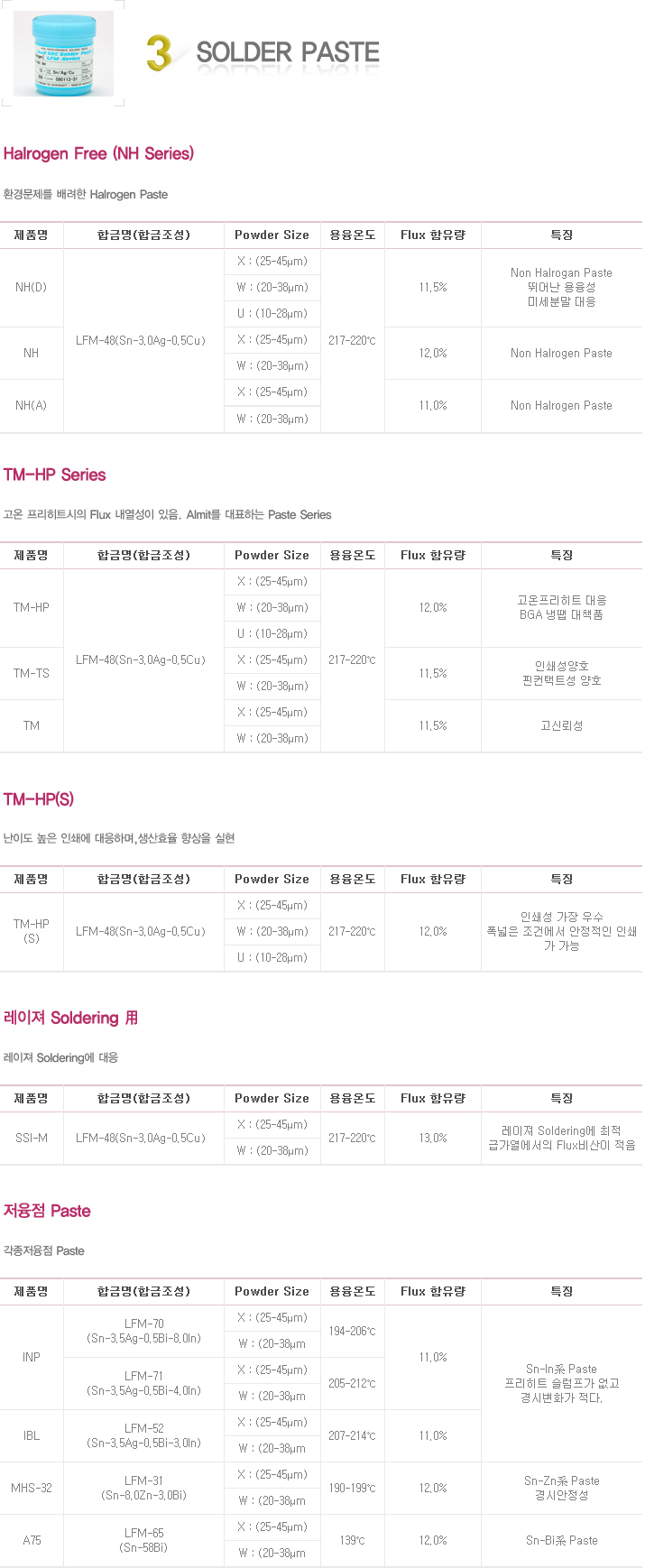Click the golden number 3 icon
Image resolution: width=645 pixels, height=1568 pixels.
(x=159, y=53)
